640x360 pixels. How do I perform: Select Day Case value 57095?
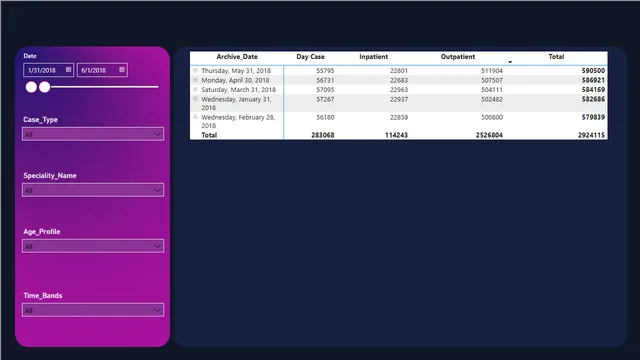[325, 89]
